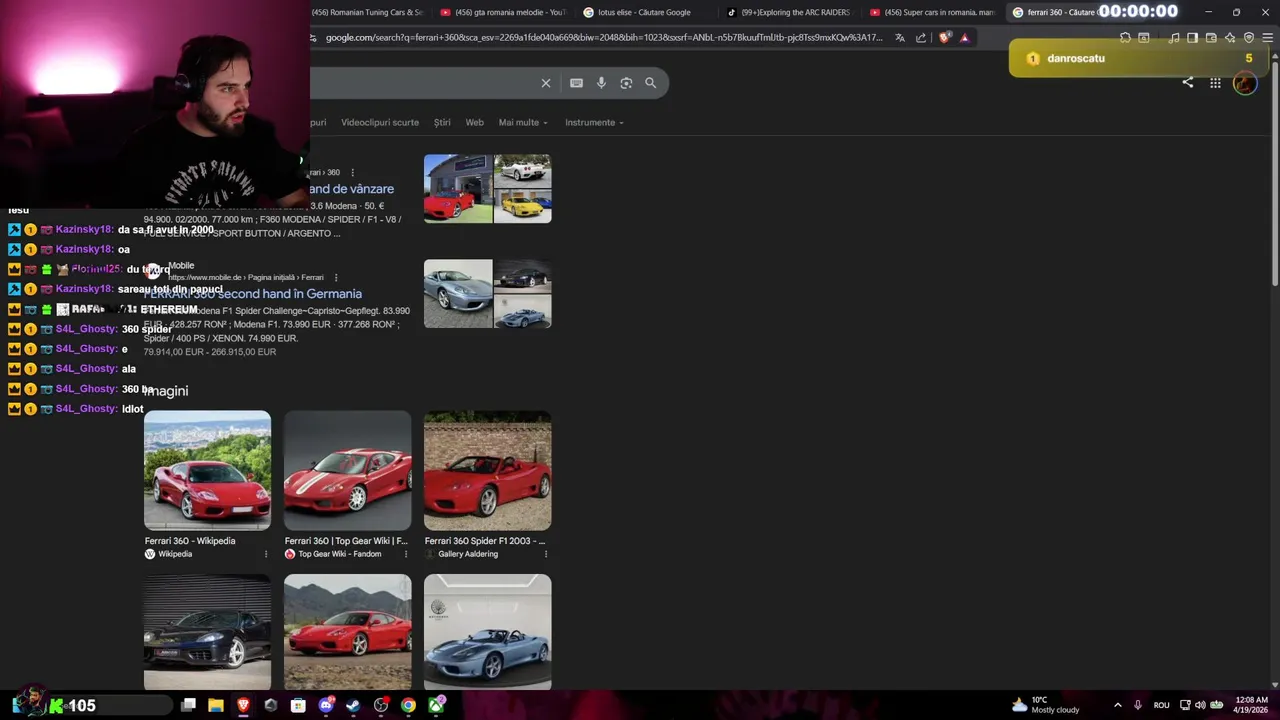Open File Explorer from taskbar
Viewport: 1280px width, 720px height.
tap(216, 705)
